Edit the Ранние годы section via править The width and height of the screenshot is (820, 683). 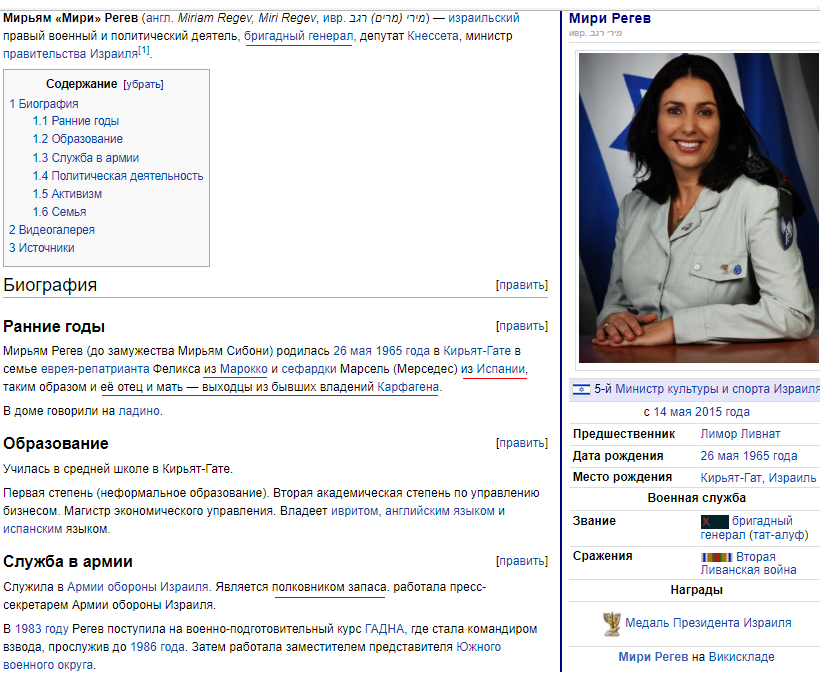(522, 326)
